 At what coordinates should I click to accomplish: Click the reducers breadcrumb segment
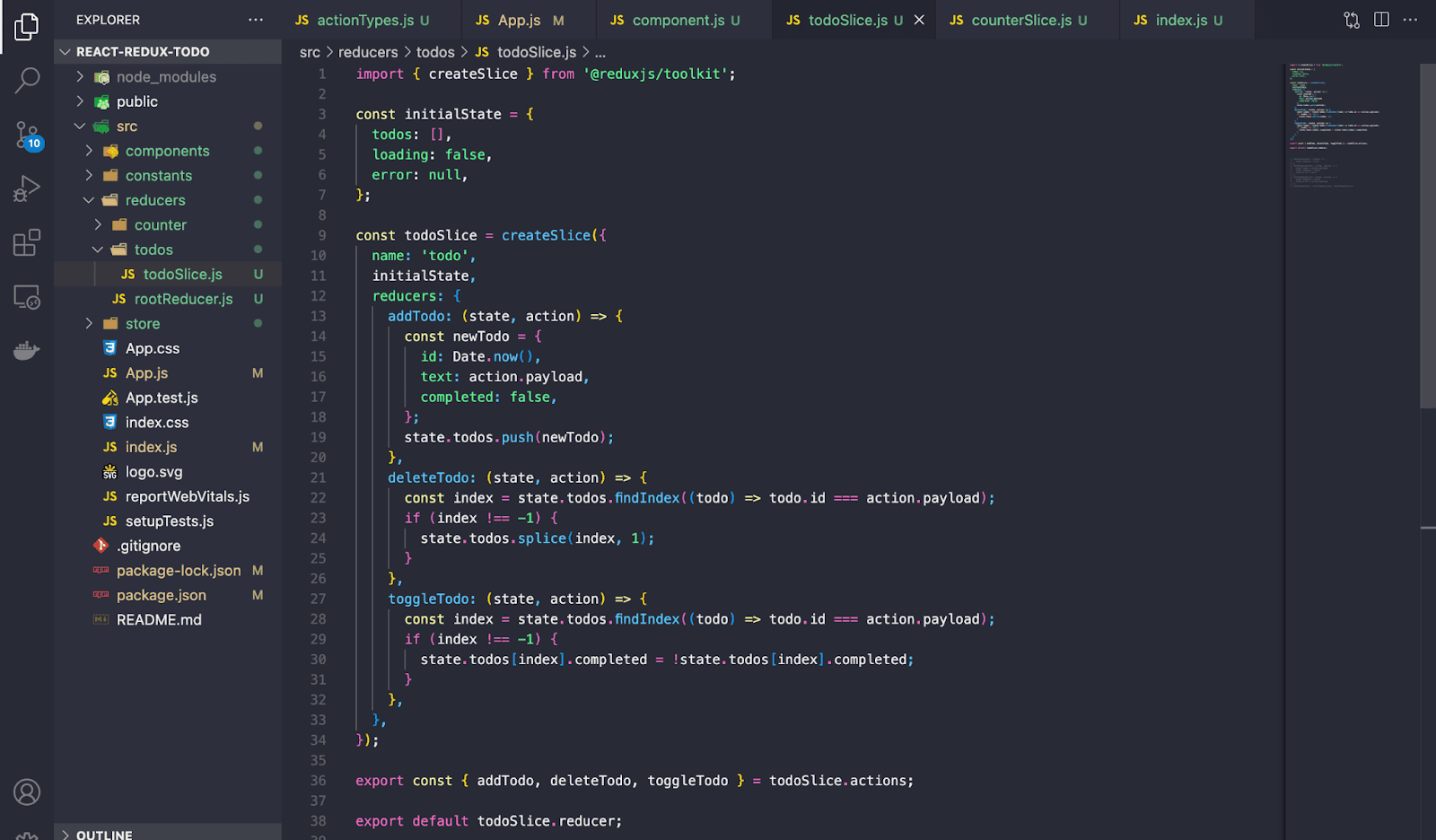tap(368, 52)
